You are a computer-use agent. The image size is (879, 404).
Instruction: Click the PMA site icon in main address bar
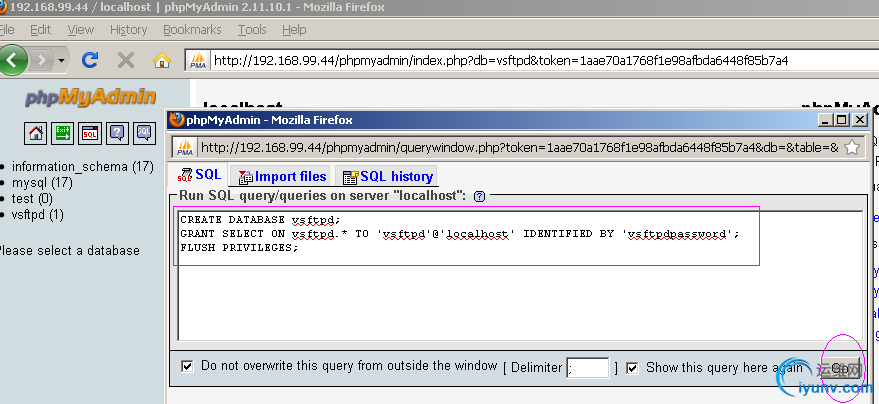pos(198,60)
